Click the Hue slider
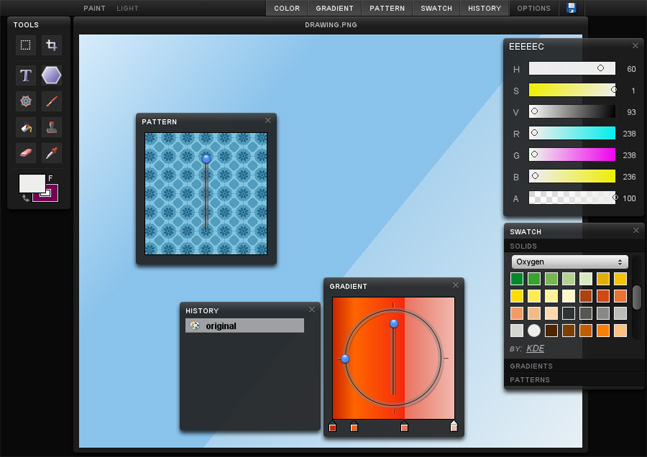The image size is (647, 457). coord(572,68)
